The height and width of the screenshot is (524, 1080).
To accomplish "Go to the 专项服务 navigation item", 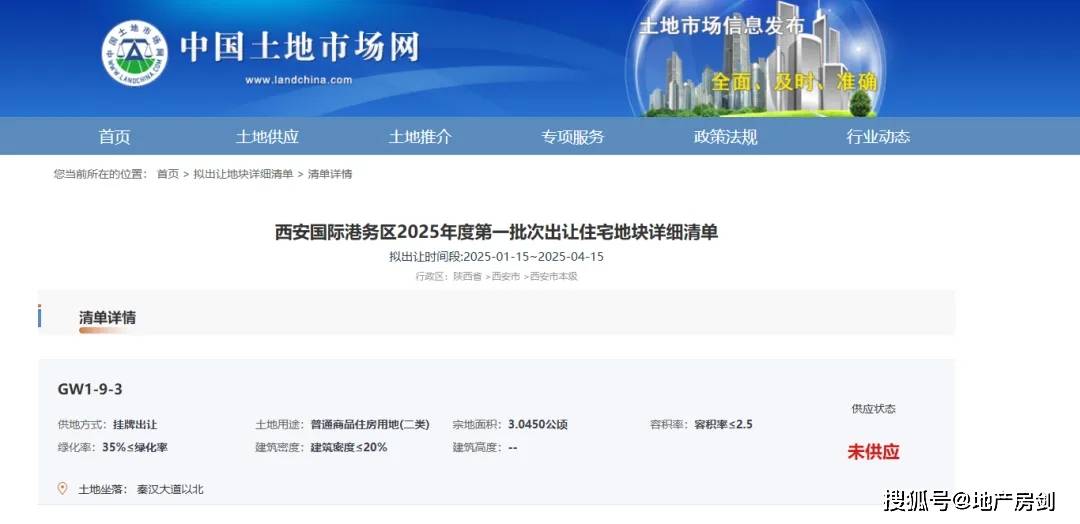I will pyautogui.click(x=573, y=137).
